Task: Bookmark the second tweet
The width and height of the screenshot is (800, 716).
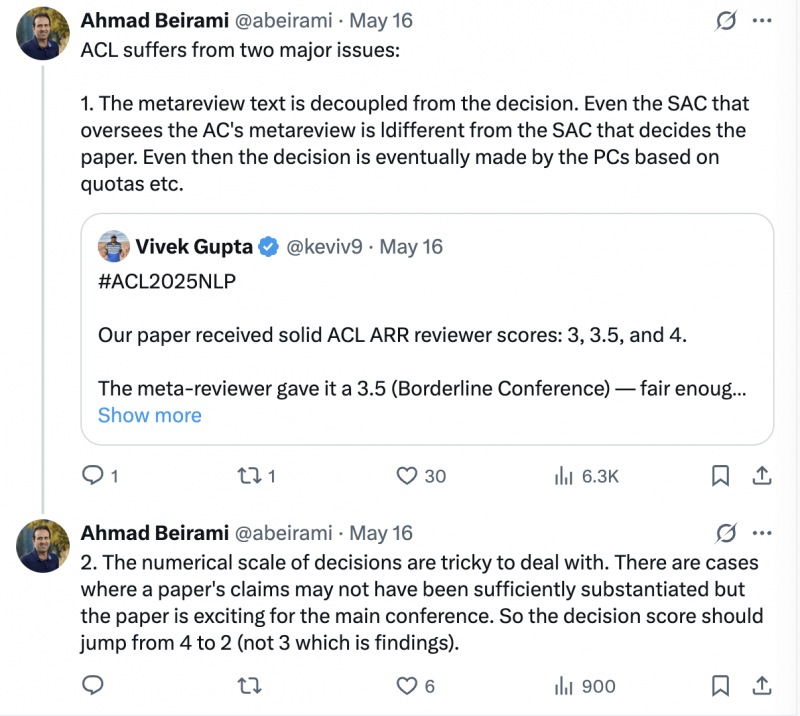Action: point(720,685)
